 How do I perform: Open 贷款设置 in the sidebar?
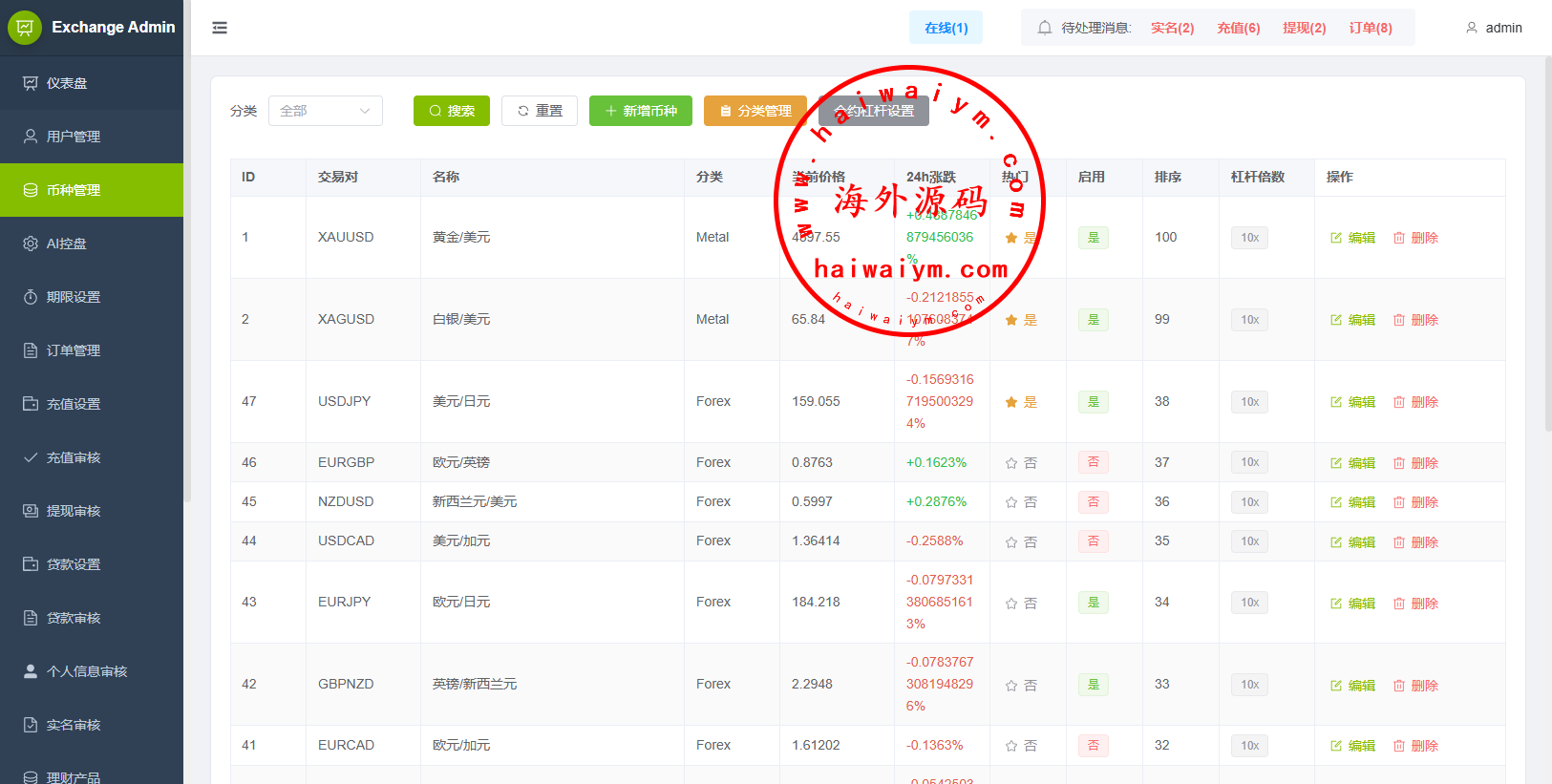click(x=92, y=564)
